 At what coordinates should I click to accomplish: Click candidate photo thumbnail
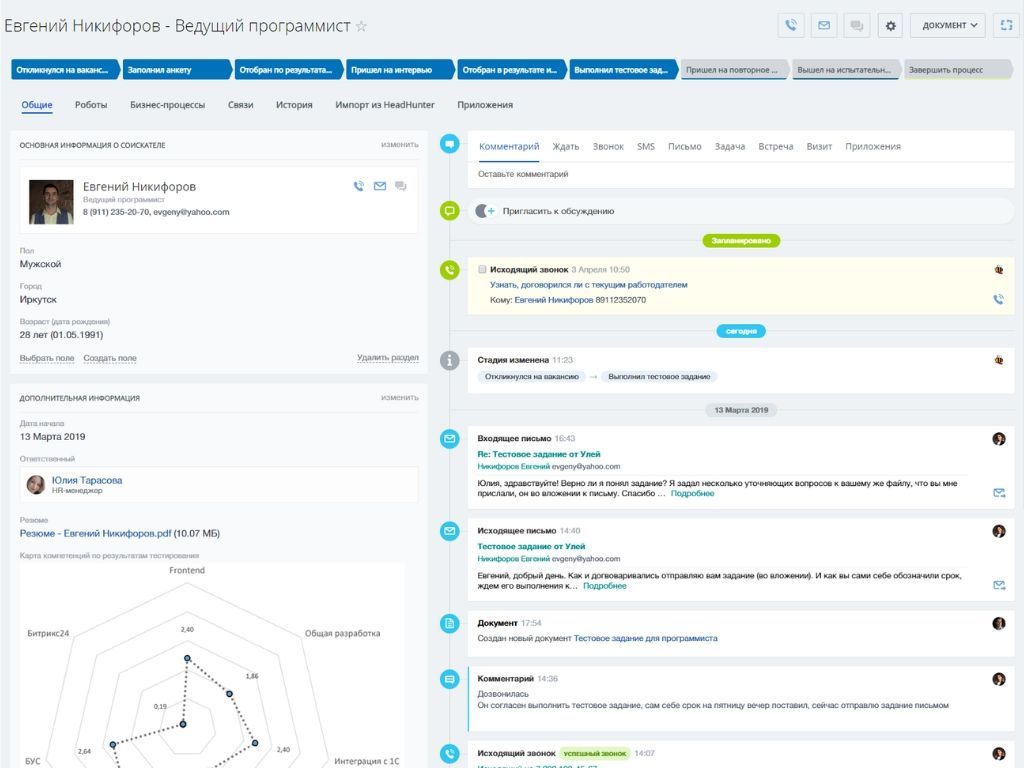51,202
